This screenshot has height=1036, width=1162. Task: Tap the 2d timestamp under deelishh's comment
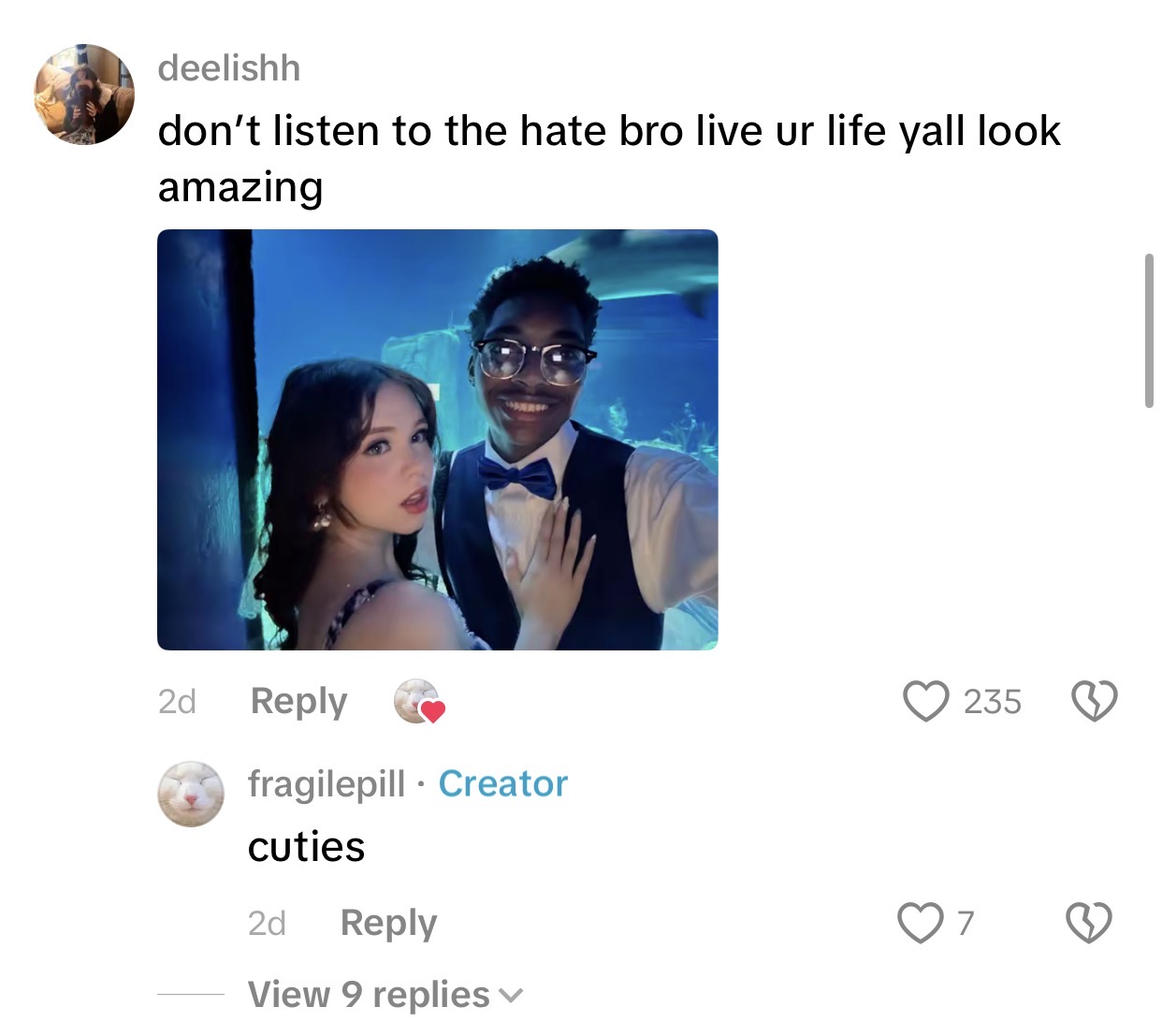(177, 701)
